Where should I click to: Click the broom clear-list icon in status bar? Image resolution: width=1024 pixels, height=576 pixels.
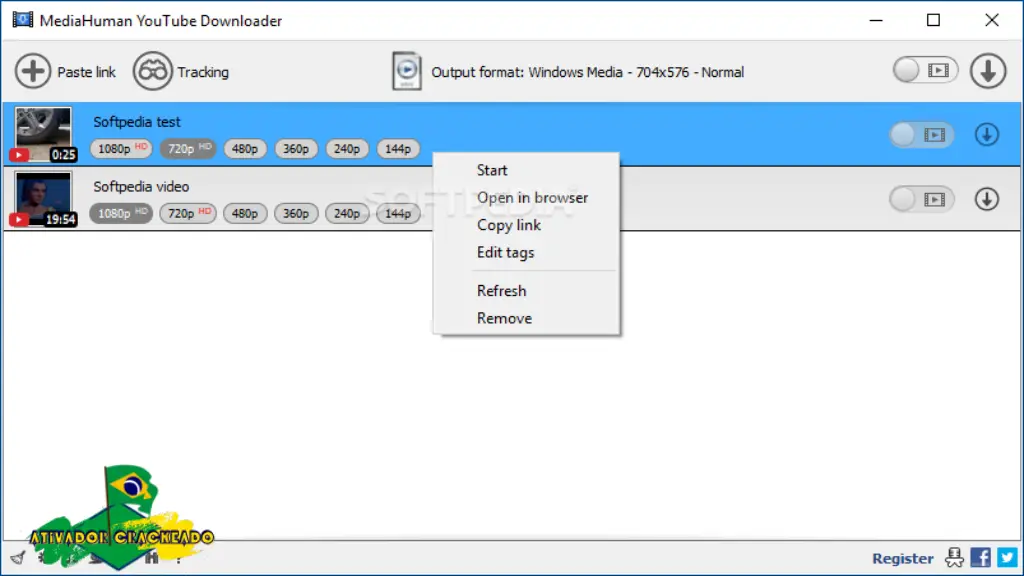(18, 558)
